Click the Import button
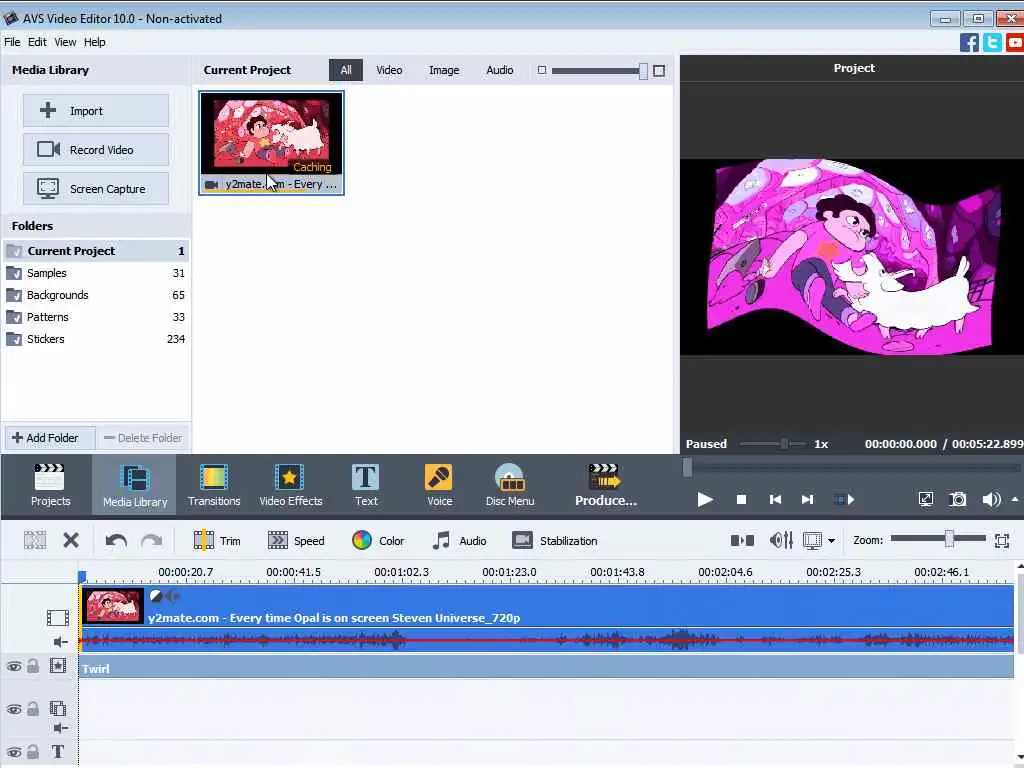Screen dimensions: 1024x768 [x=96, y=110]
